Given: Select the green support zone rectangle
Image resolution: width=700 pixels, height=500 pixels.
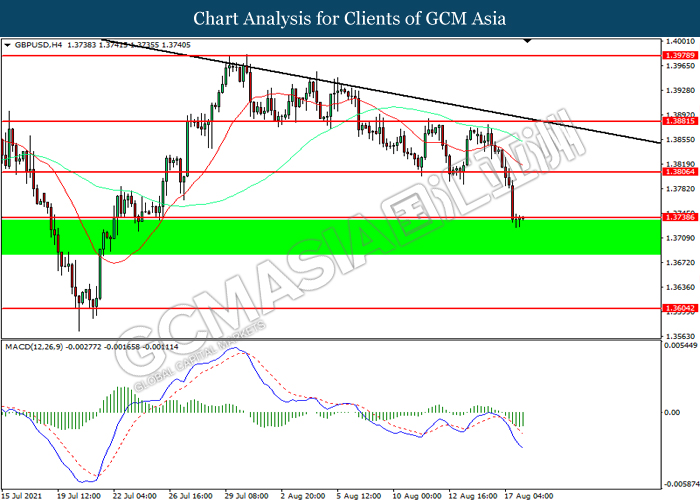Looking at the screenshot, I should click(331, 237).
